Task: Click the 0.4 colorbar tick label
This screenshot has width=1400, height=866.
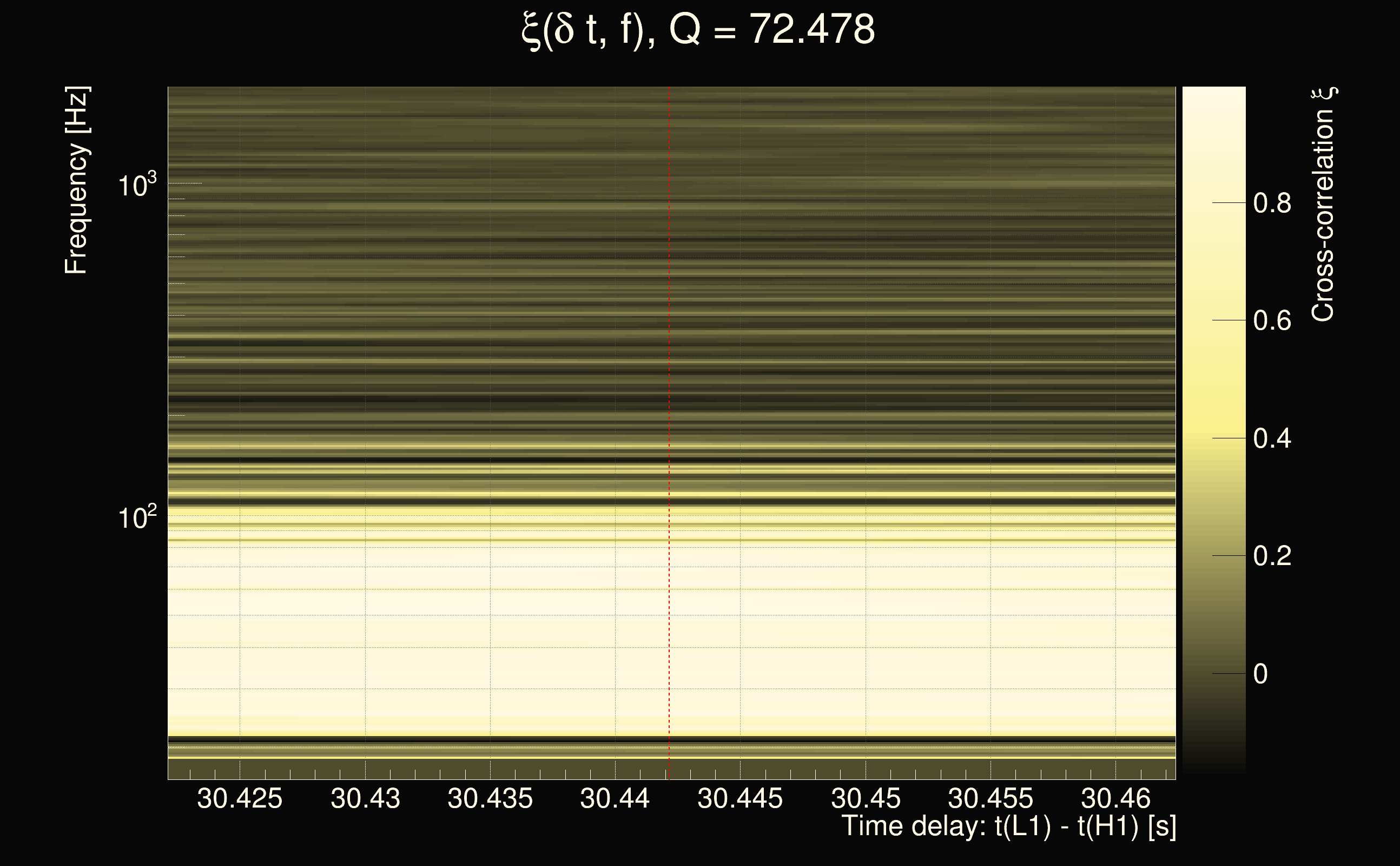Action: click(1272, 439)
